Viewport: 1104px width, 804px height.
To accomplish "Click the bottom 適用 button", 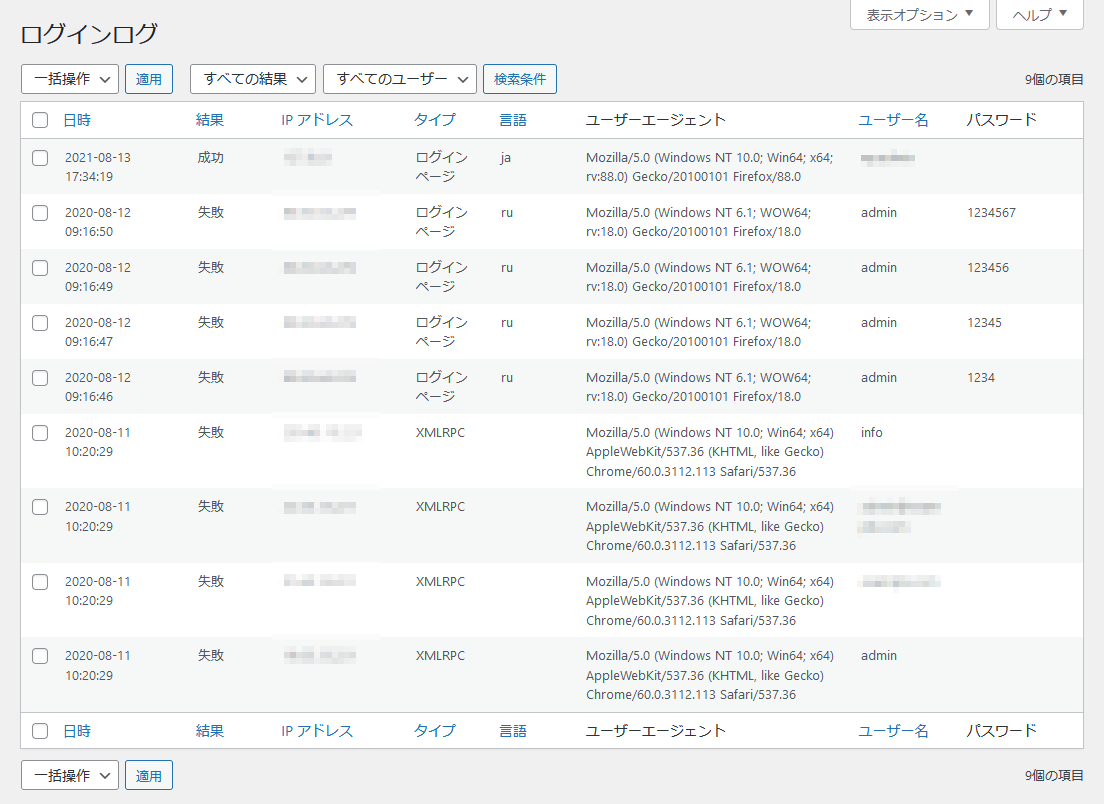I will click(149, 775).
